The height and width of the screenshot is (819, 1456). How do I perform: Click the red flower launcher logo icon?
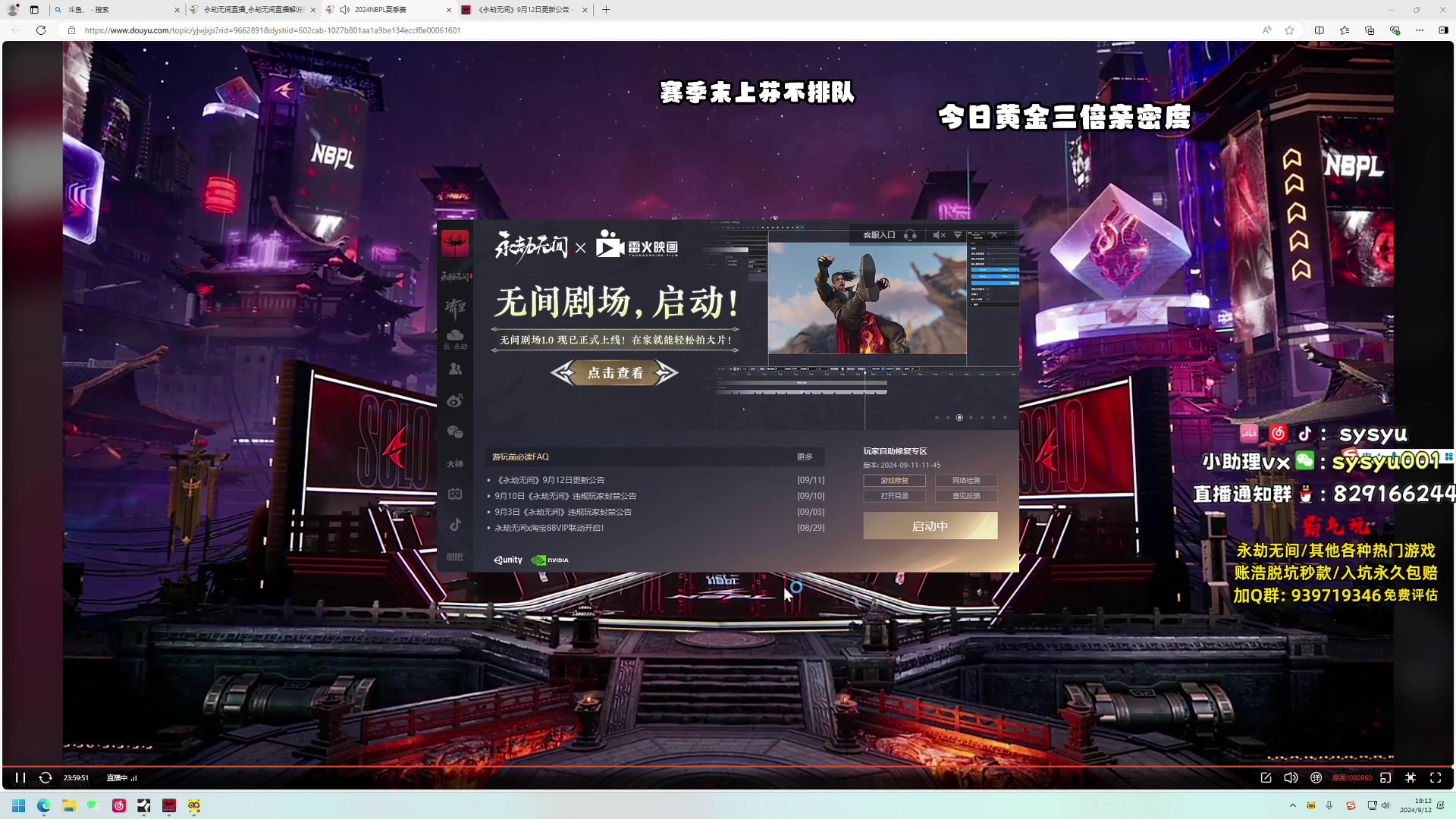pyautogui.click(x=455, y=243)
